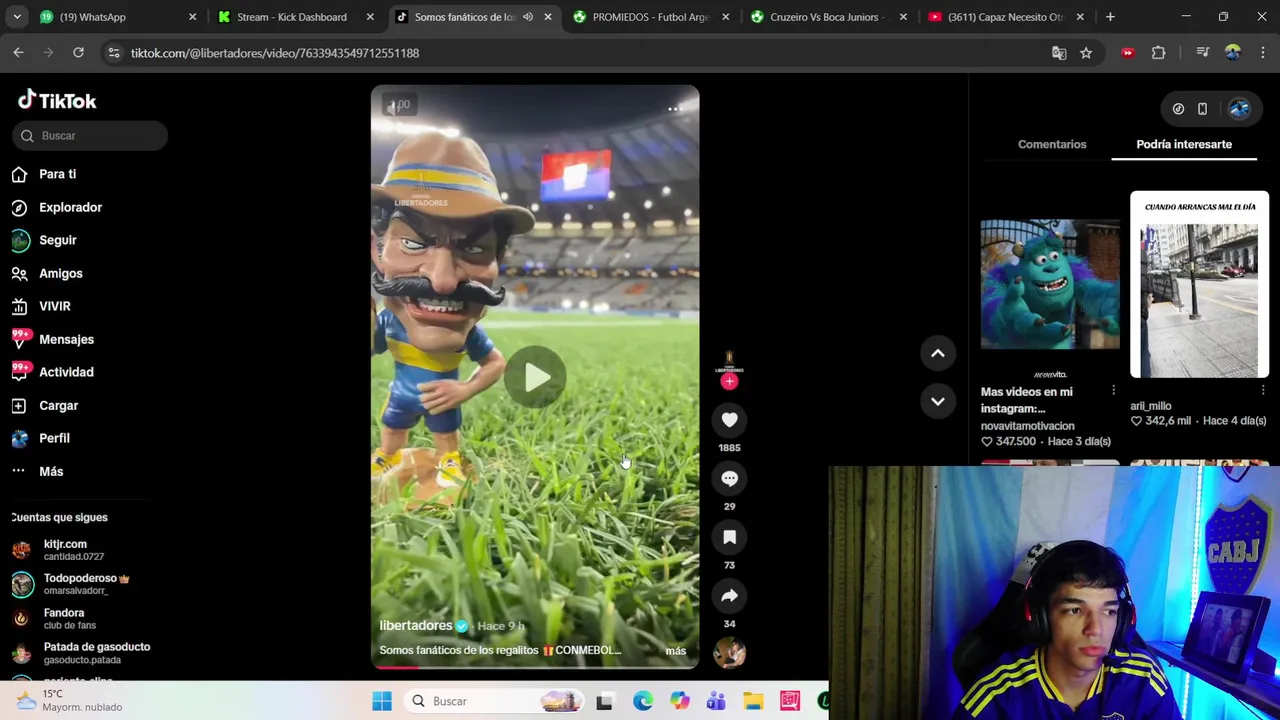Open Actividad notifications

(66, 372)
